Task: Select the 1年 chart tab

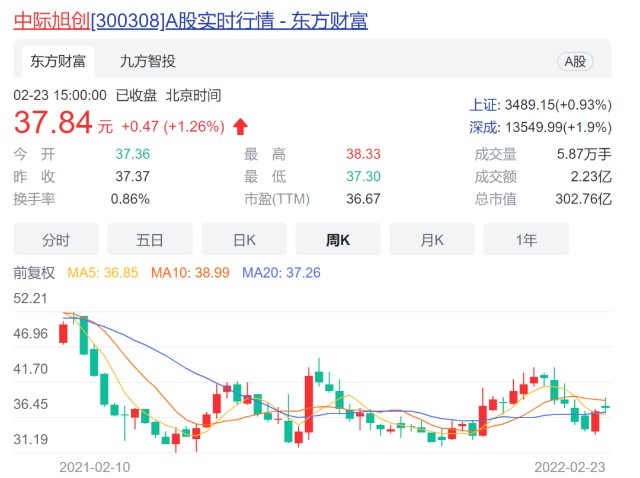Action: tap(526, 240)
